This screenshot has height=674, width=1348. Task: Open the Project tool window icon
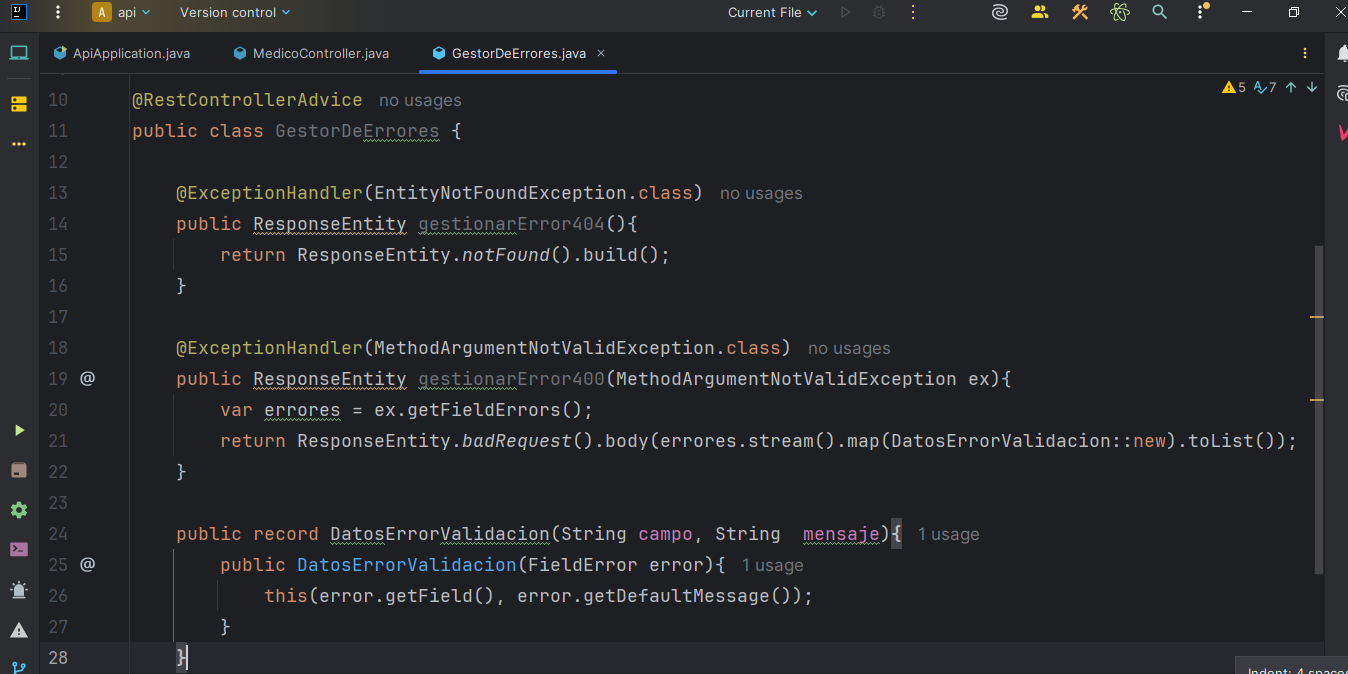[19, 53]
